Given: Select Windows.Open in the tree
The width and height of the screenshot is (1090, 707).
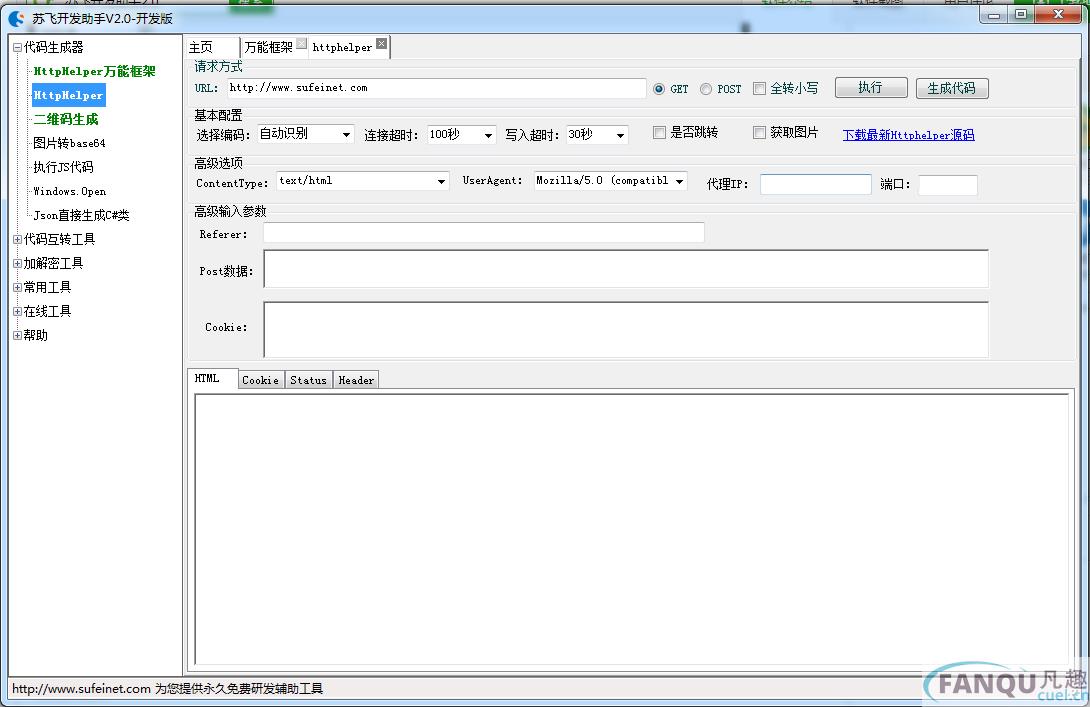Looking at the screenshot, I should pos(70,191).
